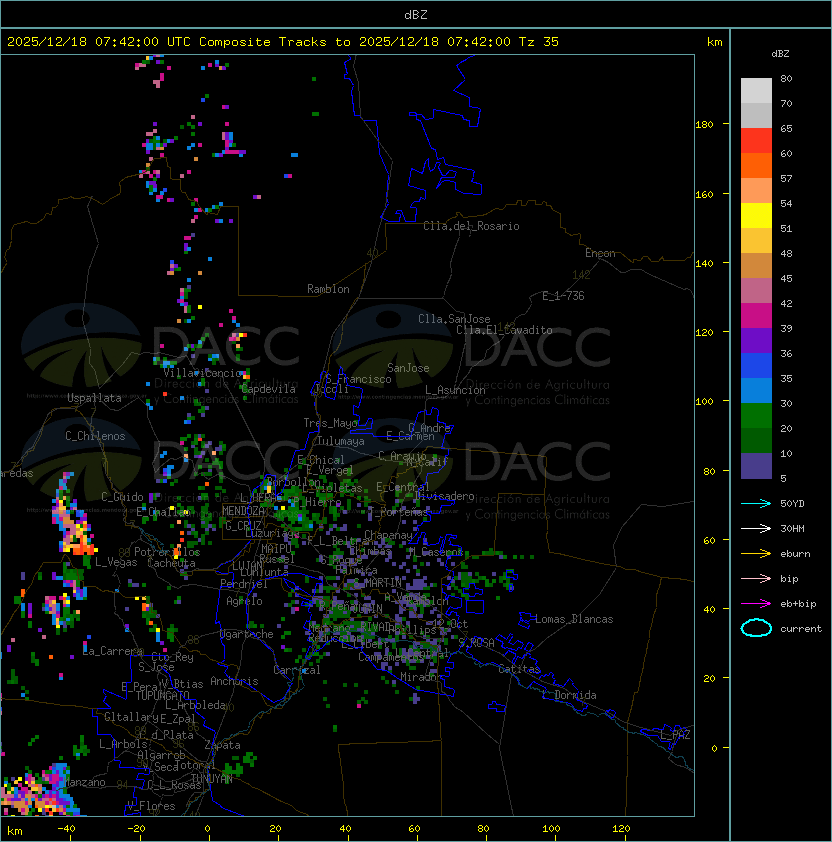Click the 'Divisadero' map label
The height and width of the screenshot is (842, 832).
click(445, 496)
